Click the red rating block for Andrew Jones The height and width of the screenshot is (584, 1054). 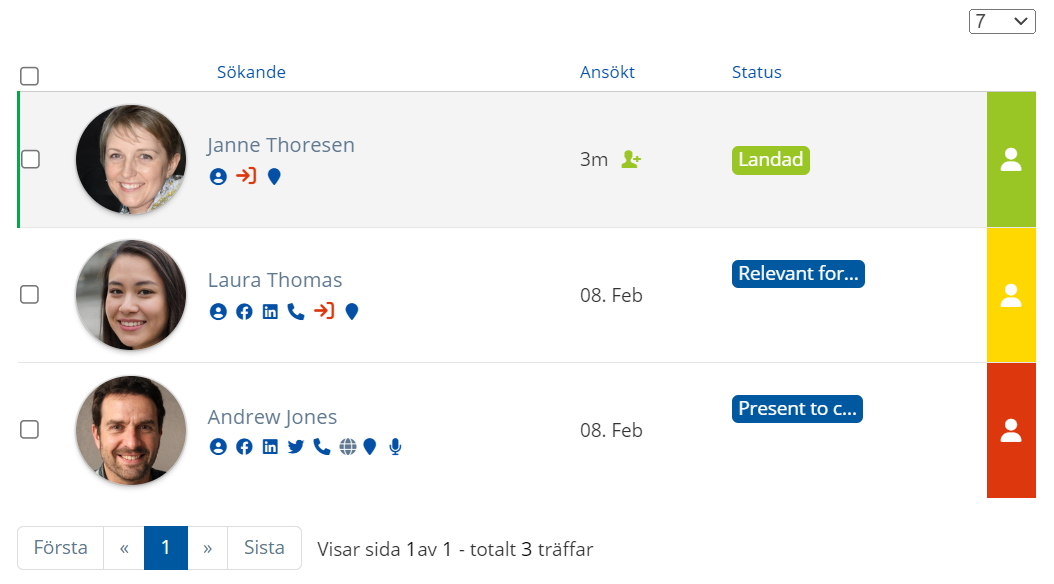(1011, 430)
